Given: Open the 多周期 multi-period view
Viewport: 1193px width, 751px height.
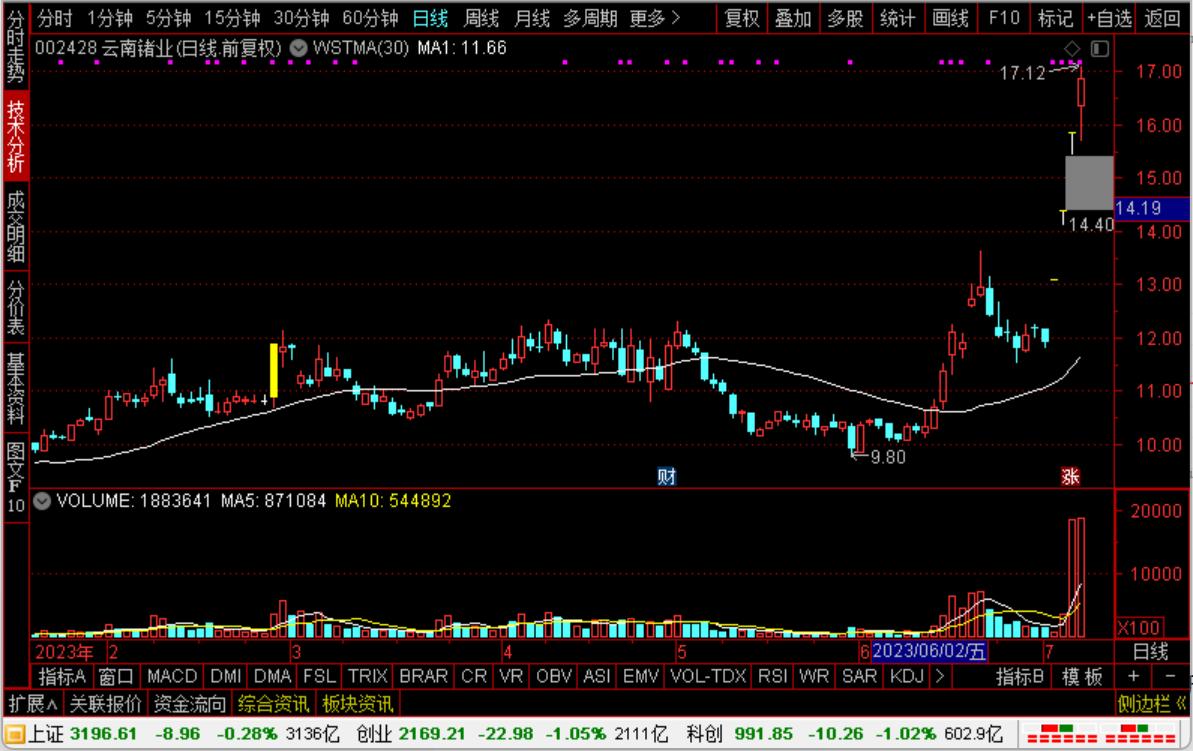Looking at the screenshot, I should pyautogui.click(x=590, y=18).
